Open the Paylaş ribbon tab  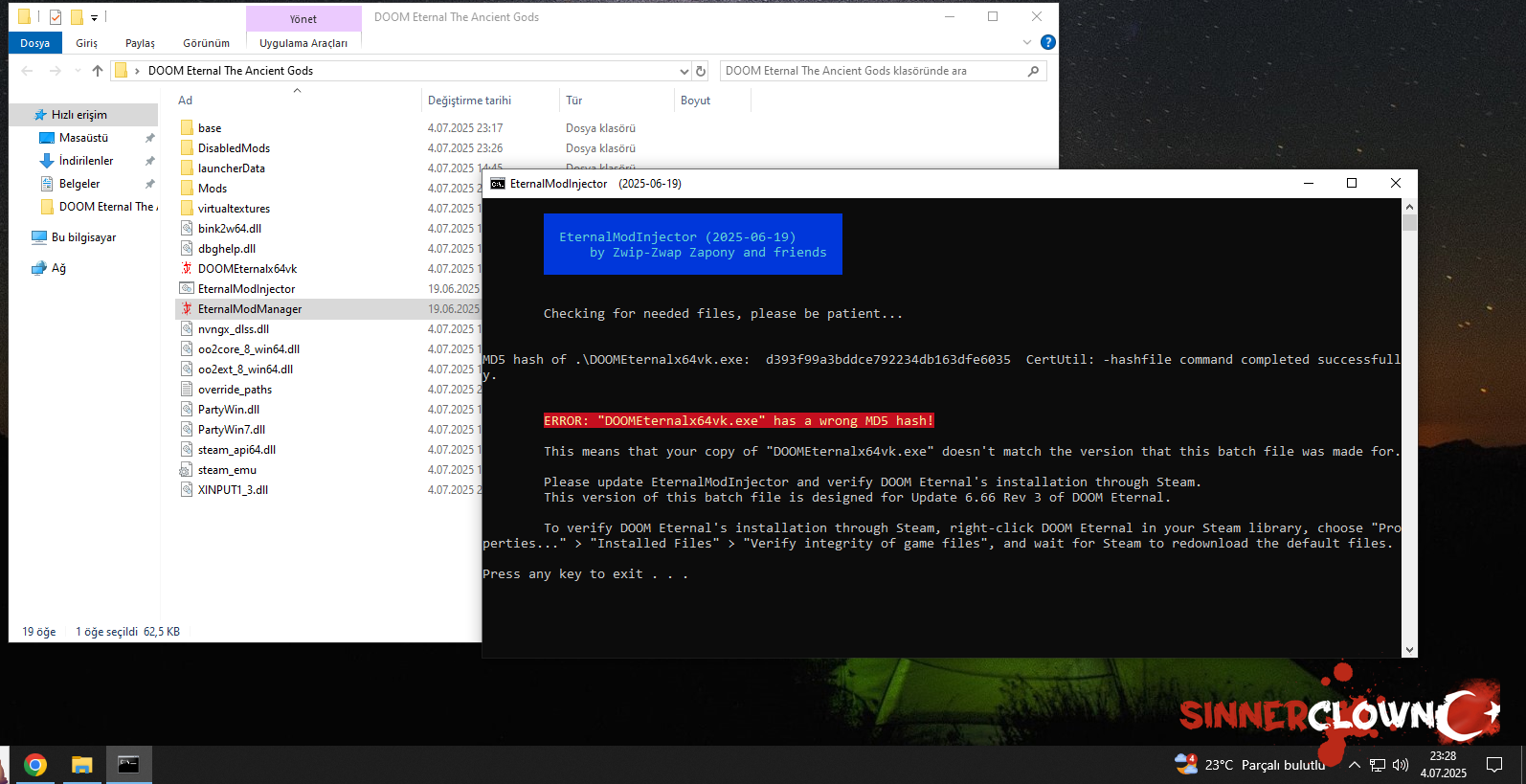click(140, 43)
